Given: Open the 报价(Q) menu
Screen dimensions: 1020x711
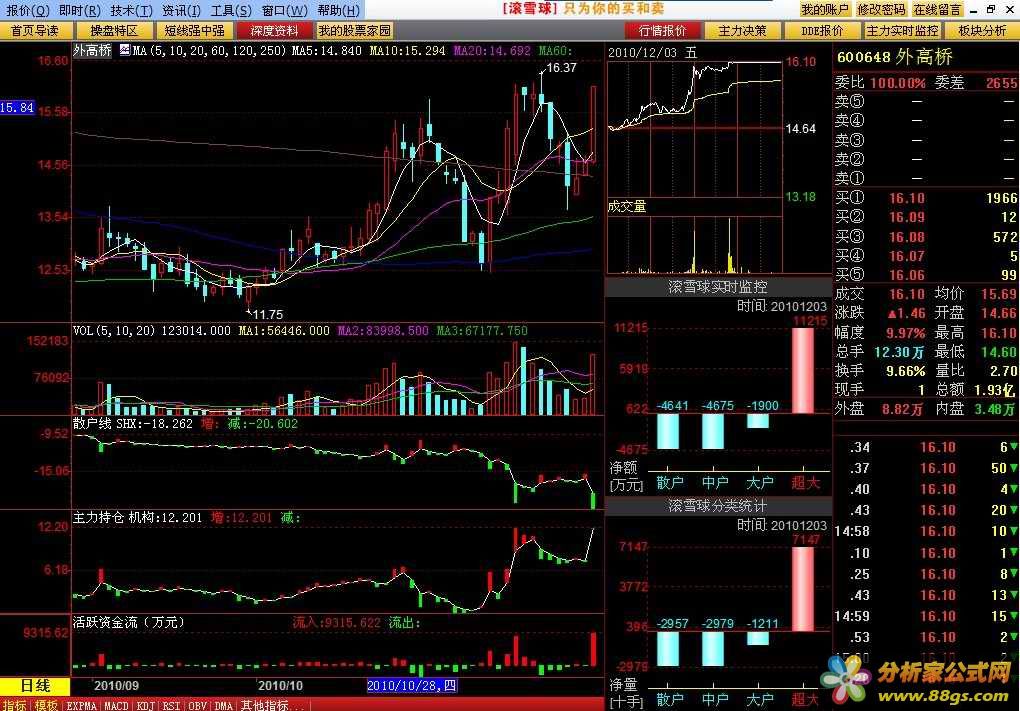Looking at the screenshot, I should pyautogui.click(x=28, y=10).
